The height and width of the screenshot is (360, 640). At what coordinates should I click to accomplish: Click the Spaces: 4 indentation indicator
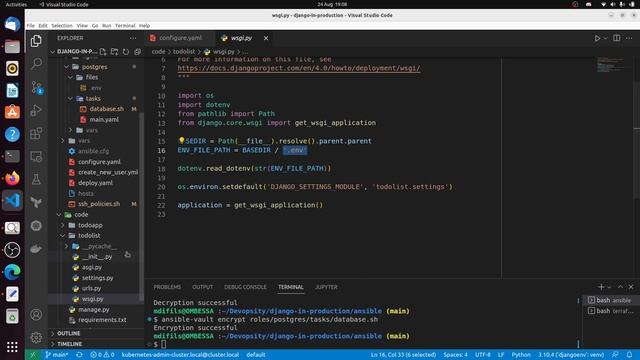click(456, 354)
